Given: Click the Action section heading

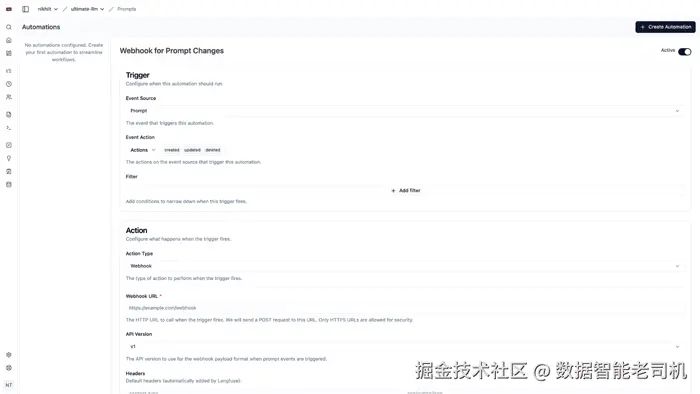Looking at the screenshot, I should pyautogui.click(x=136, y=230).
